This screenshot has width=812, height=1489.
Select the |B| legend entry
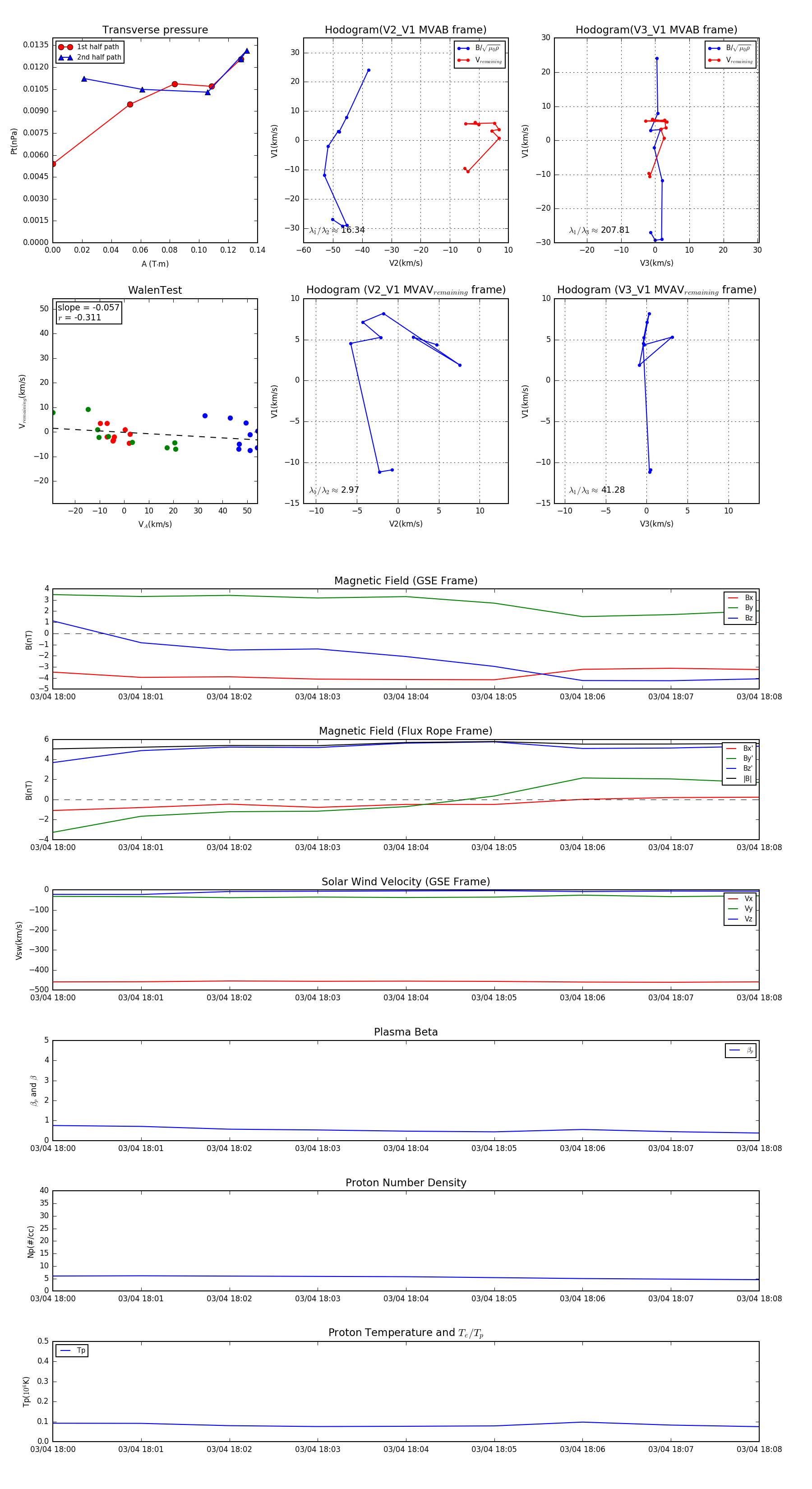[x=740, y=779]
